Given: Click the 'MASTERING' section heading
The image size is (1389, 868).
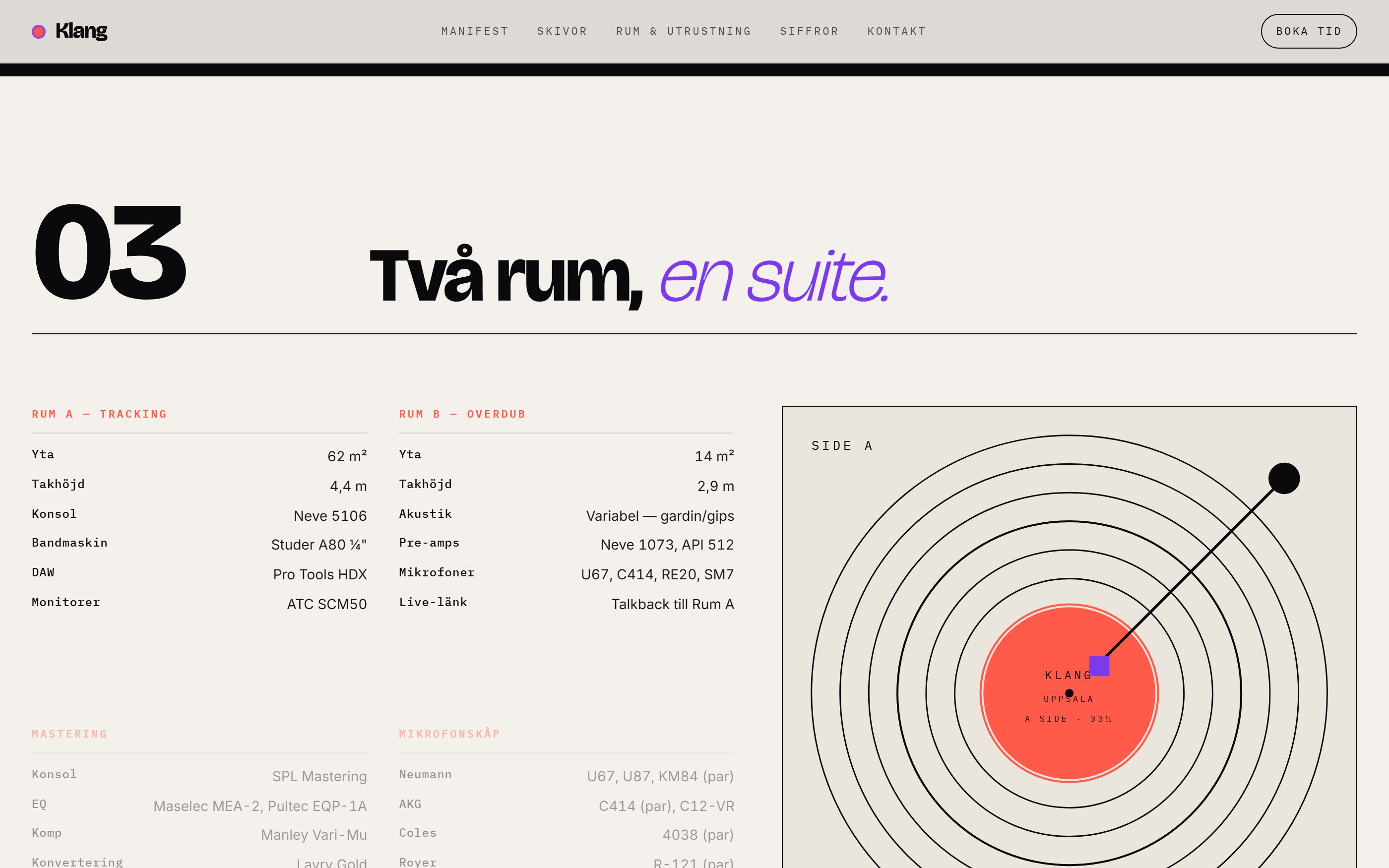Looking at the screenshot, I should (69, 734).
